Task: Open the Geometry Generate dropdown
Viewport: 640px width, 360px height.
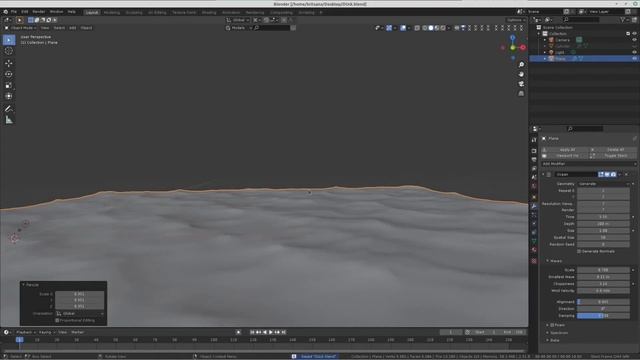Action: tap(603, 184)
